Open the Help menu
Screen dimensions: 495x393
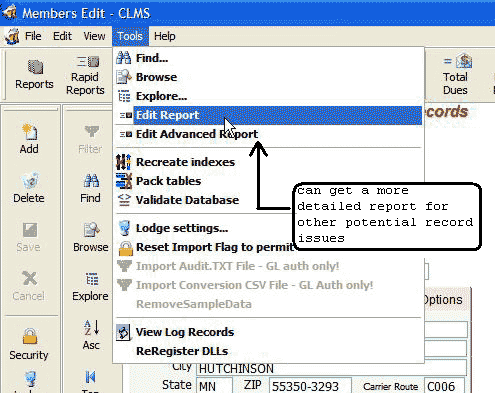(x=165, y=36)
